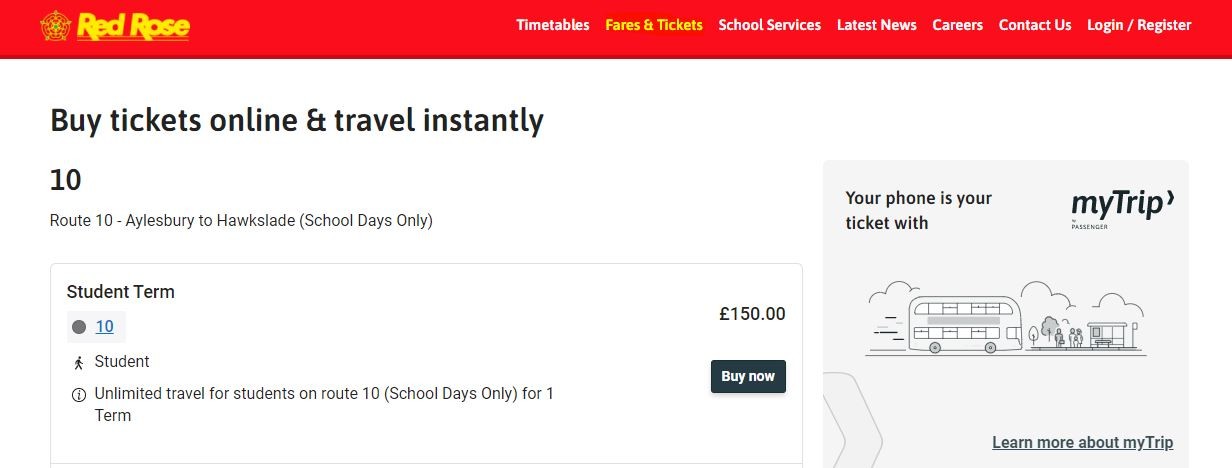The width and height of the screenshot is (1232, 468).
Task: Open Latest News page
Action: pyautogui.click(x=876, y=25)
